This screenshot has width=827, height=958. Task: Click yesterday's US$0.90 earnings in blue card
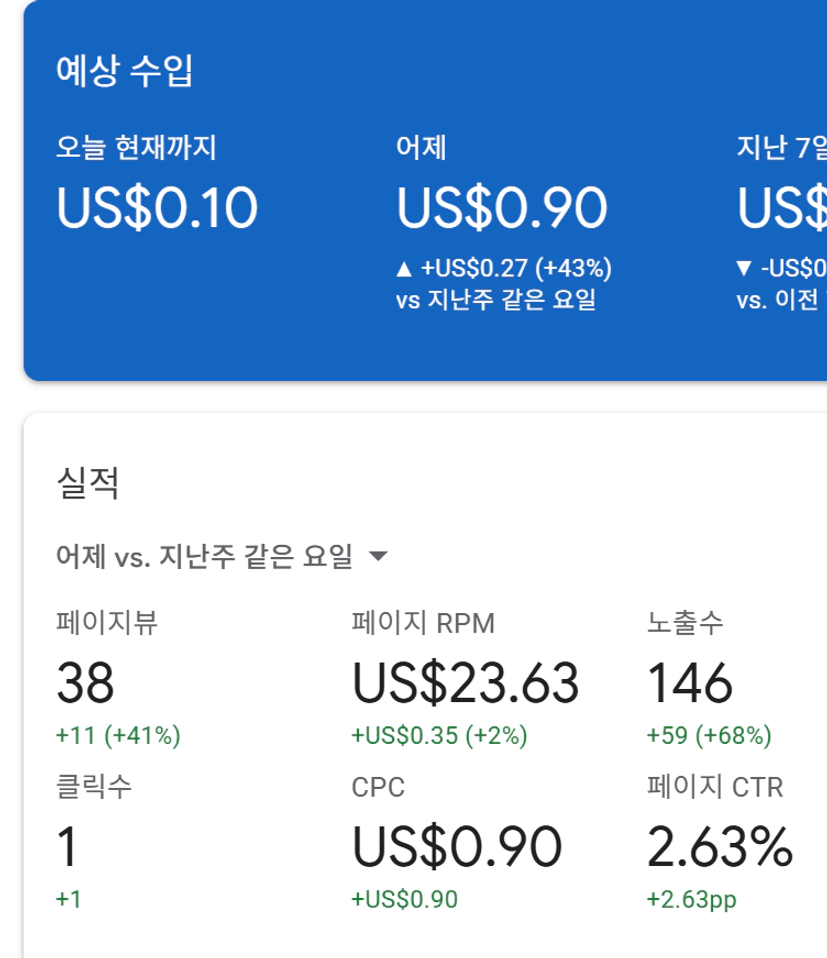[x=502, y=208]
